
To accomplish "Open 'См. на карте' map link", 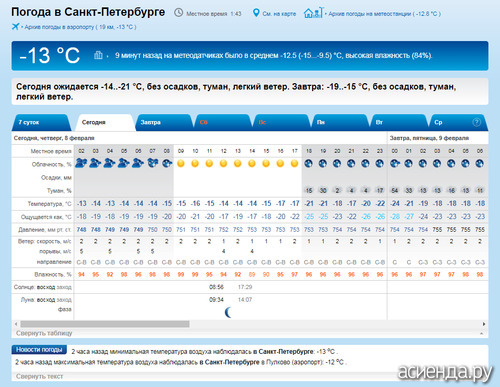I will click(279, 14).
